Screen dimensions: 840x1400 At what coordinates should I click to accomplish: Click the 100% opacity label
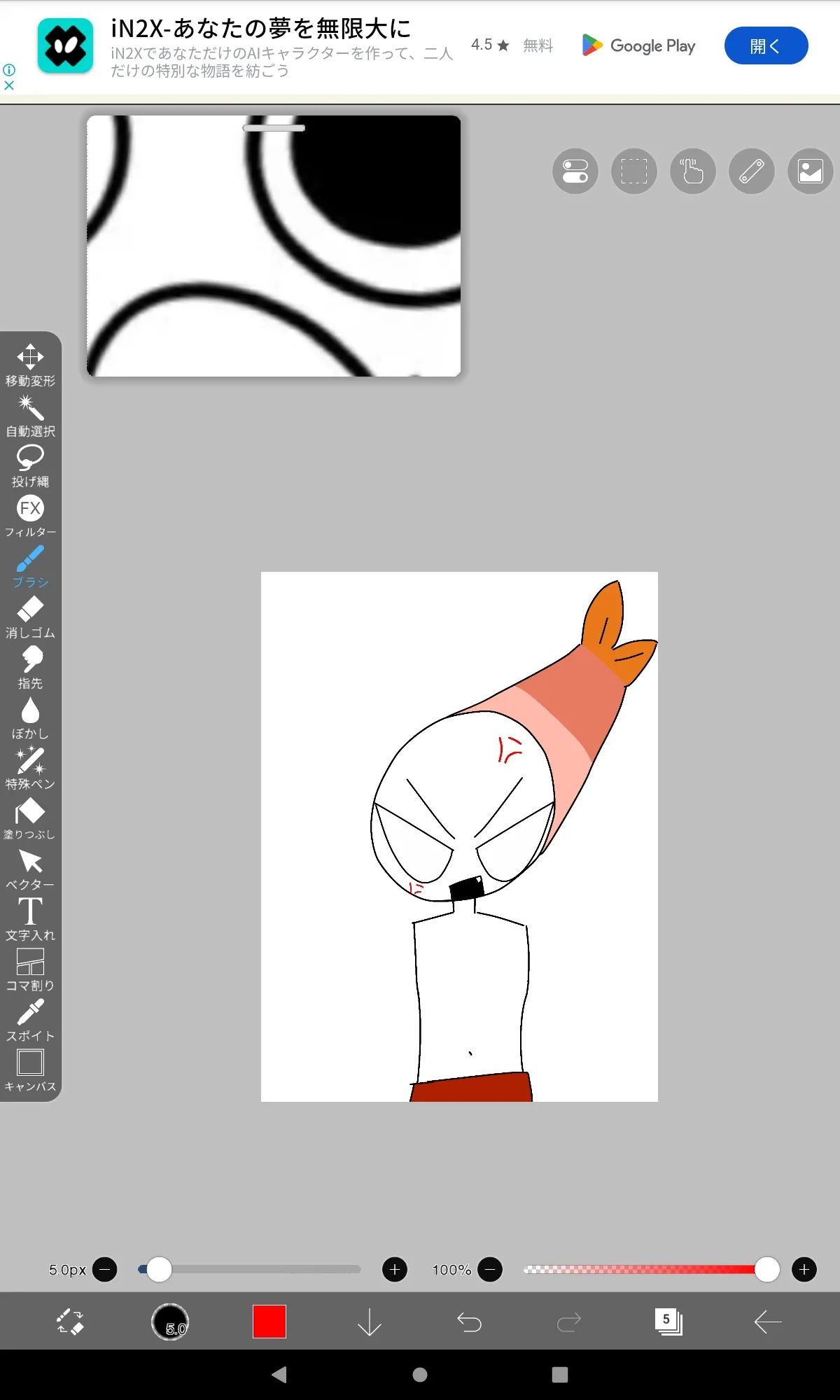tap(451, 1269)
